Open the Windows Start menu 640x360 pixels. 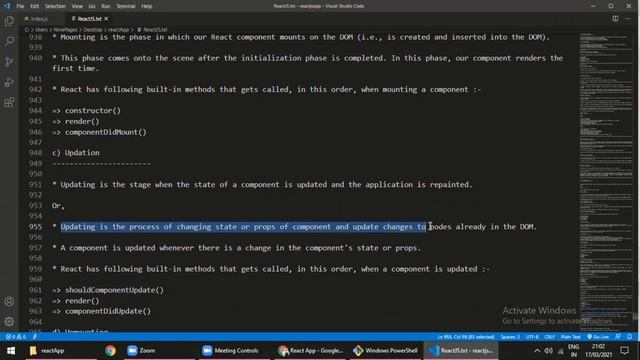[11, 351]
